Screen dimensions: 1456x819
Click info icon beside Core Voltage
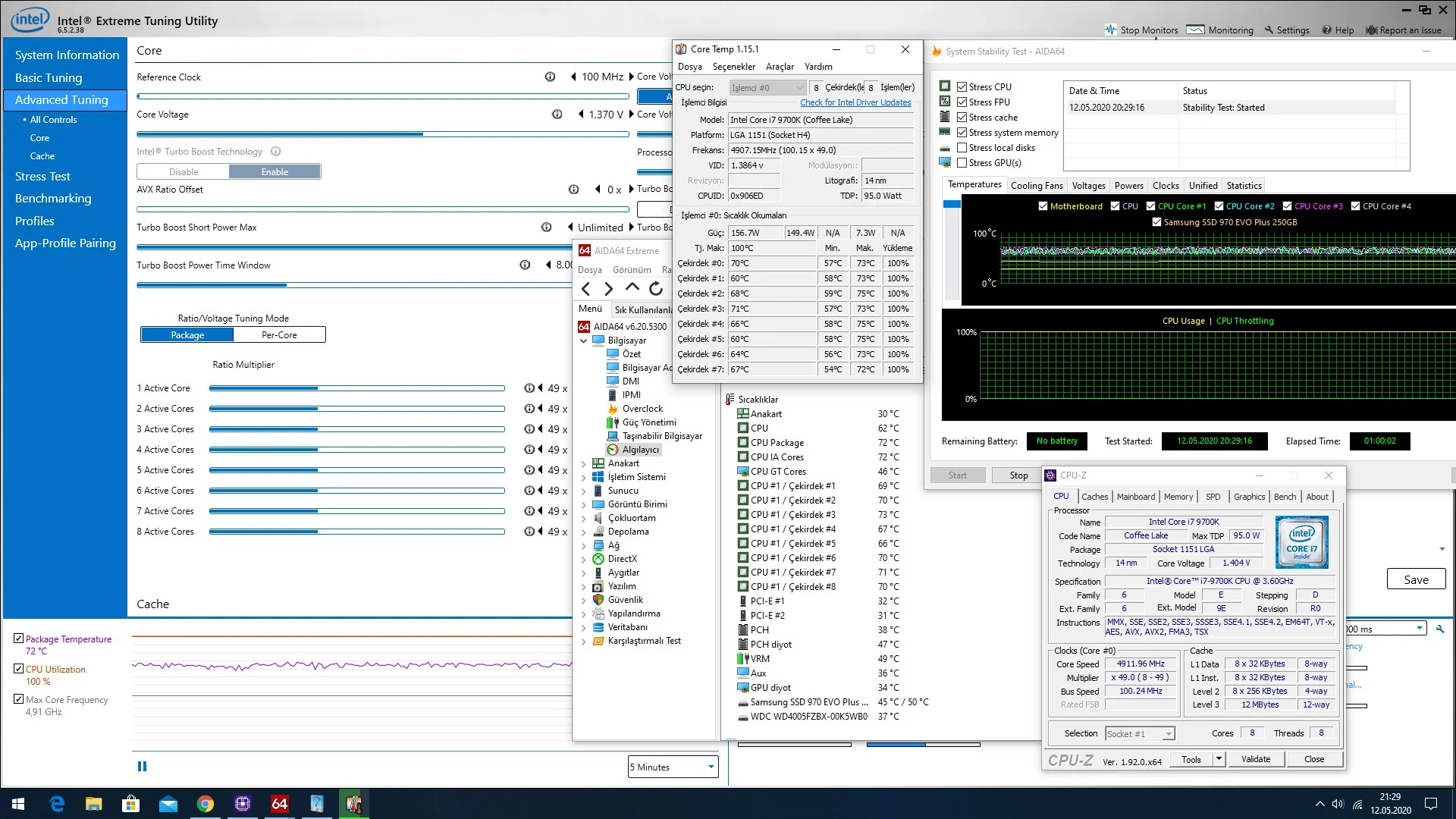click(x=557, y=115)
